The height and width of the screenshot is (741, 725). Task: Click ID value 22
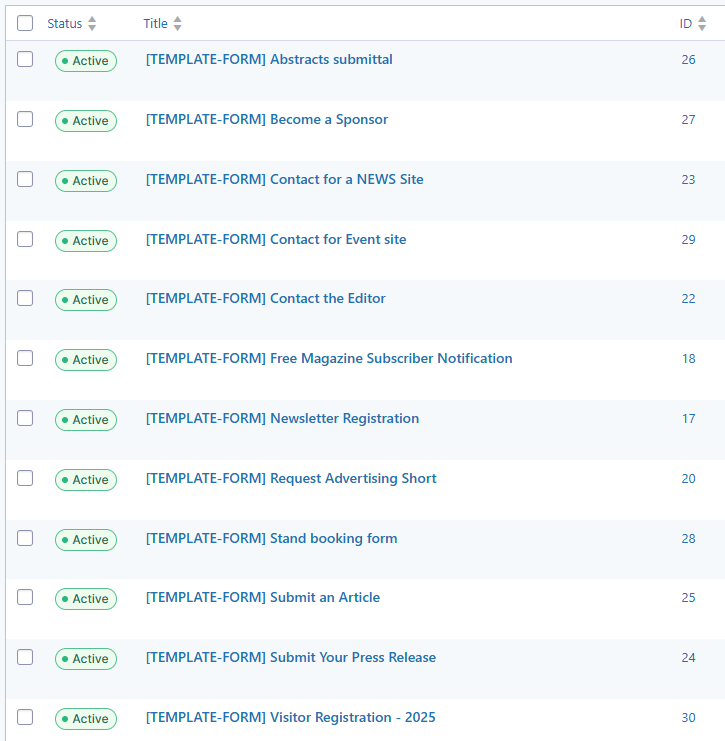point(689,299)
